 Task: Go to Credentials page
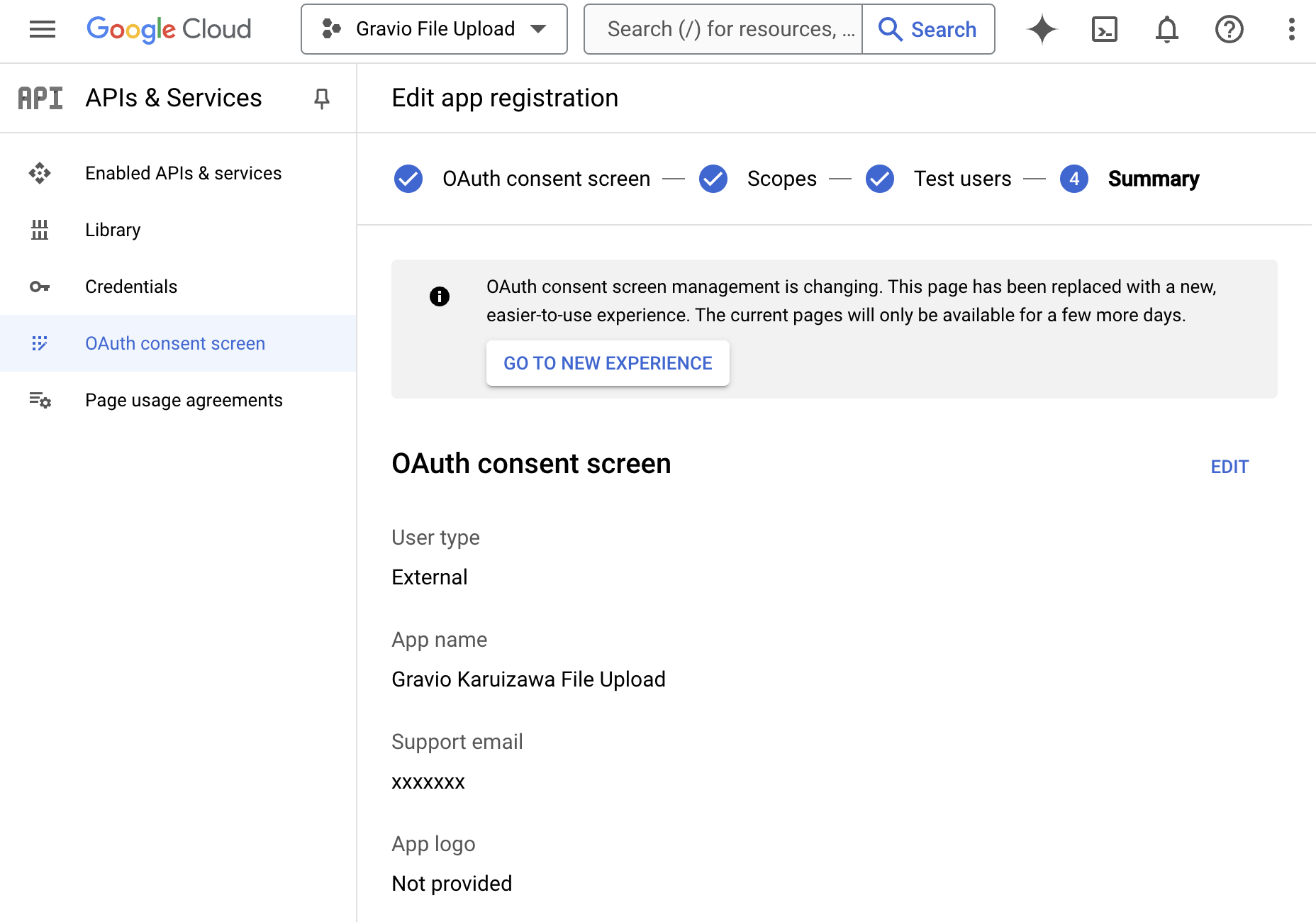pos(178,287)
